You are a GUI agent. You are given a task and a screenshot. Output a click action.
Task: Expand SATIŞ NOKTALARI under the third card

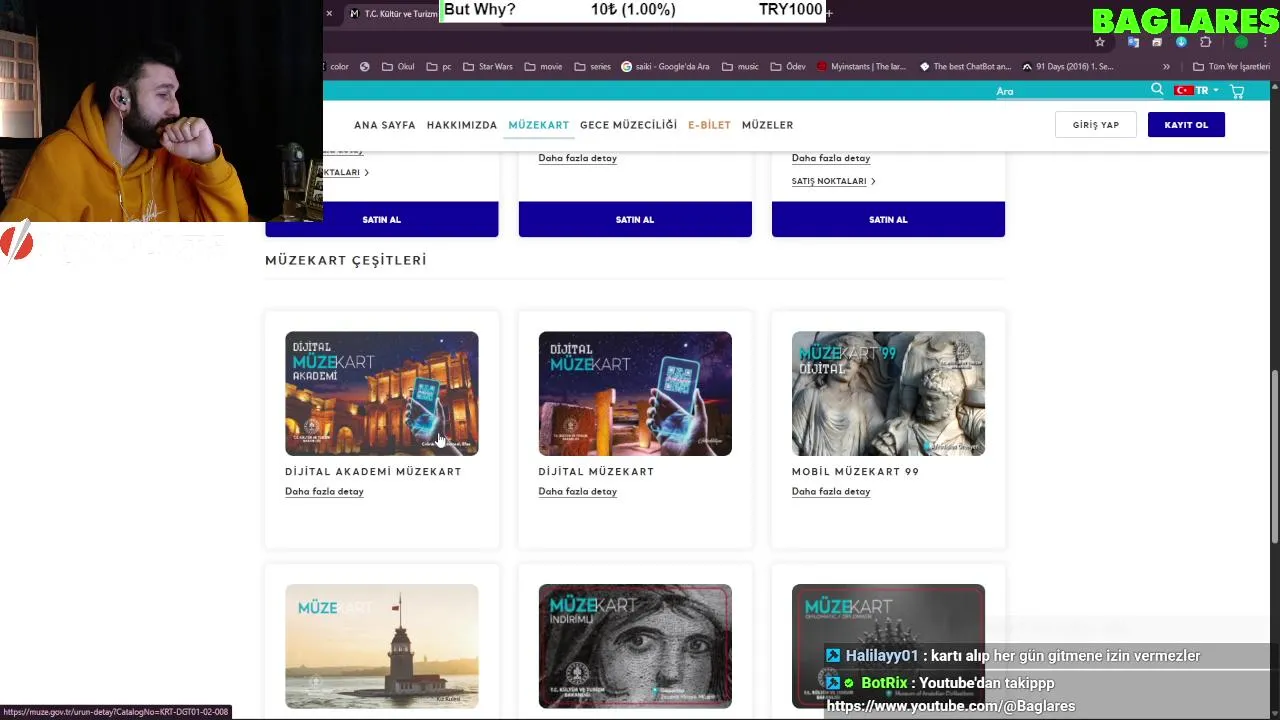click(833, 181)
